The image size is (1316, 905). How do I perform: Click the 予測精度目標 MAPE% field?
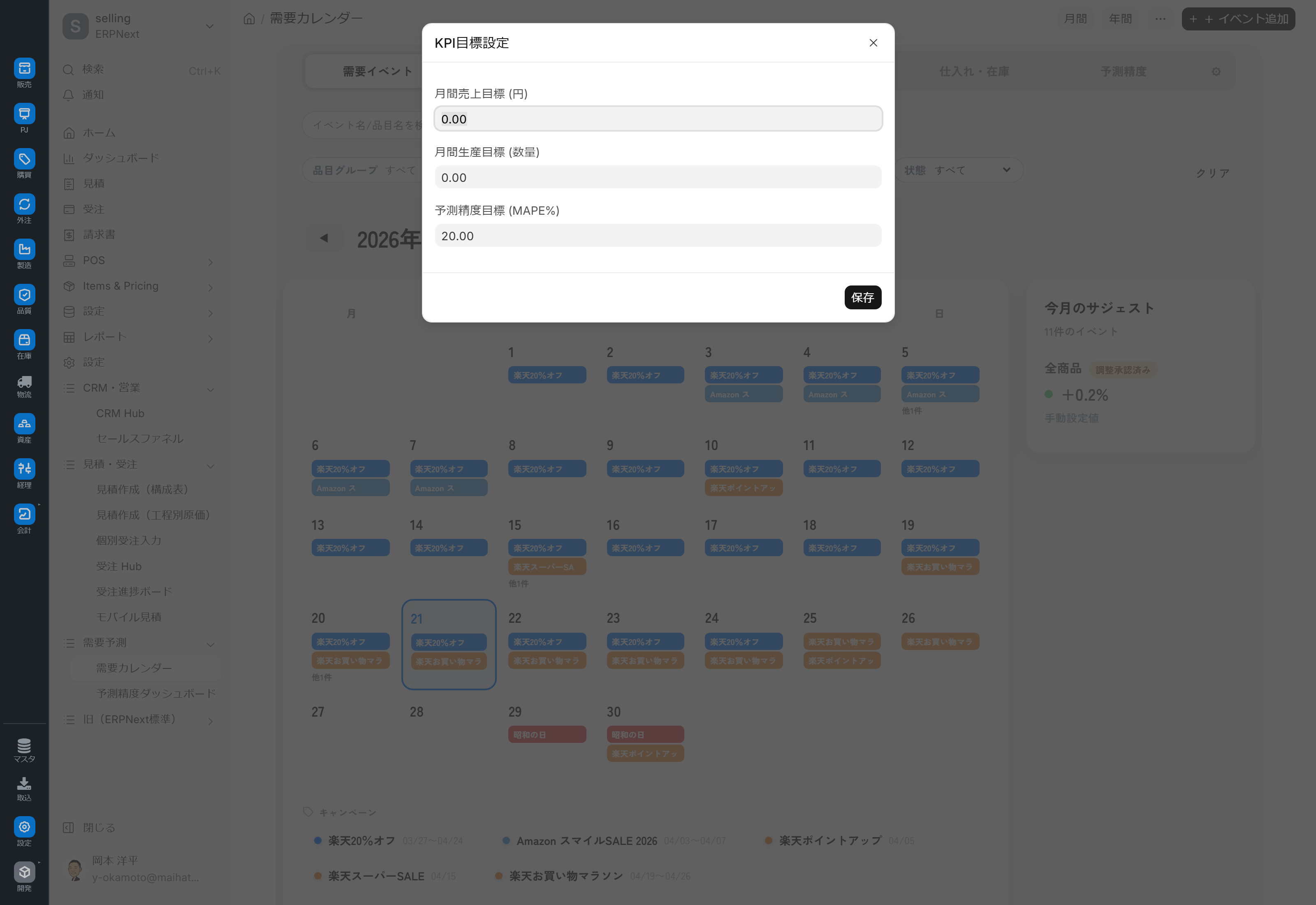tap(658, 236)
